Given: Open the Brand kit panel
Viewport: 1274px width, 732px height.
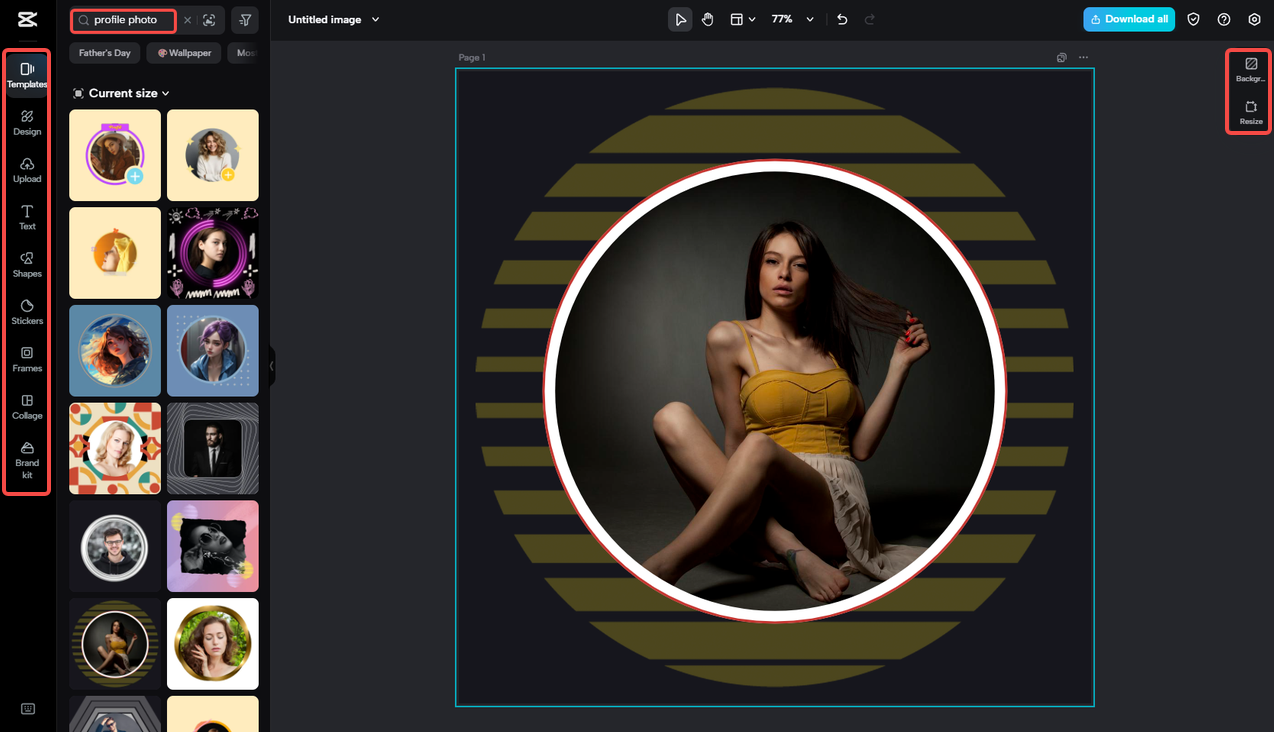Looking at the screenshot, I should point(27,458).
